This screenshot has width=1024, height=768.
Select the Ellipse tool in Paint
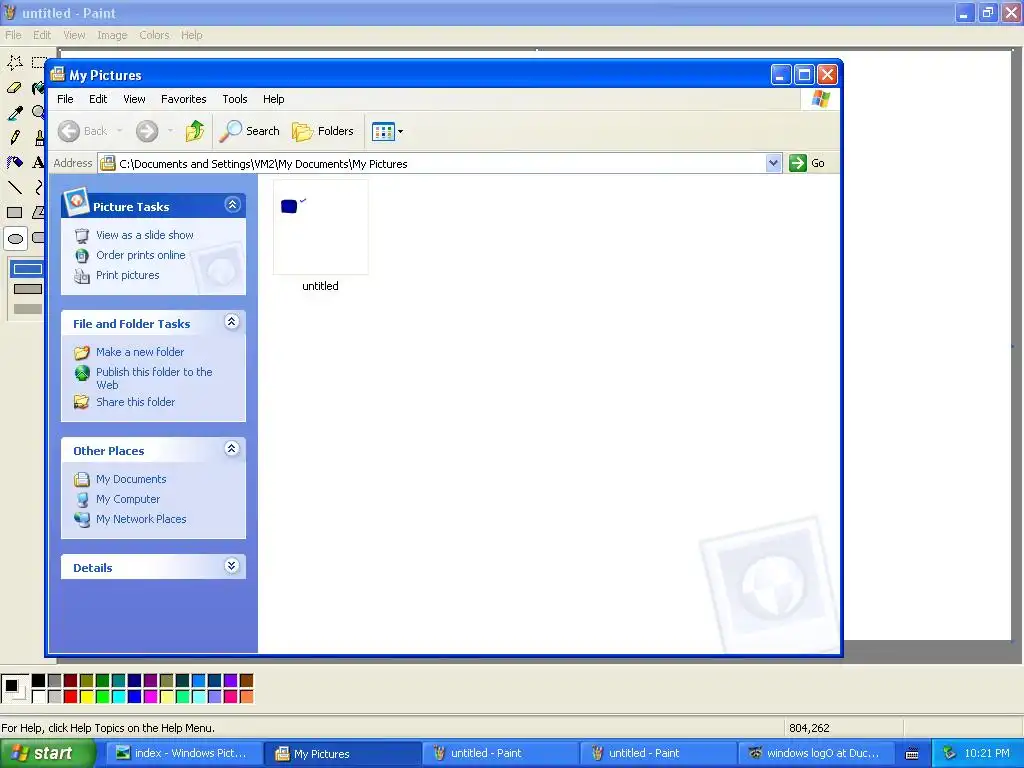pyautogui.click(x=15, y=238)
